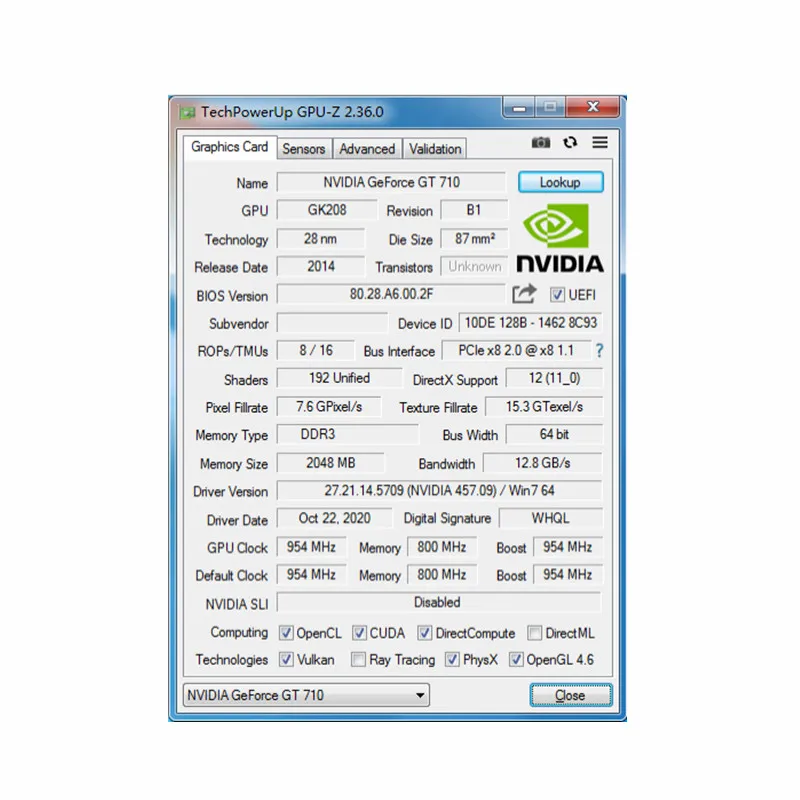Screen dimensions: 800x800
Task: Click the Shaders field 192 Unified
Action: coord(339,378)
